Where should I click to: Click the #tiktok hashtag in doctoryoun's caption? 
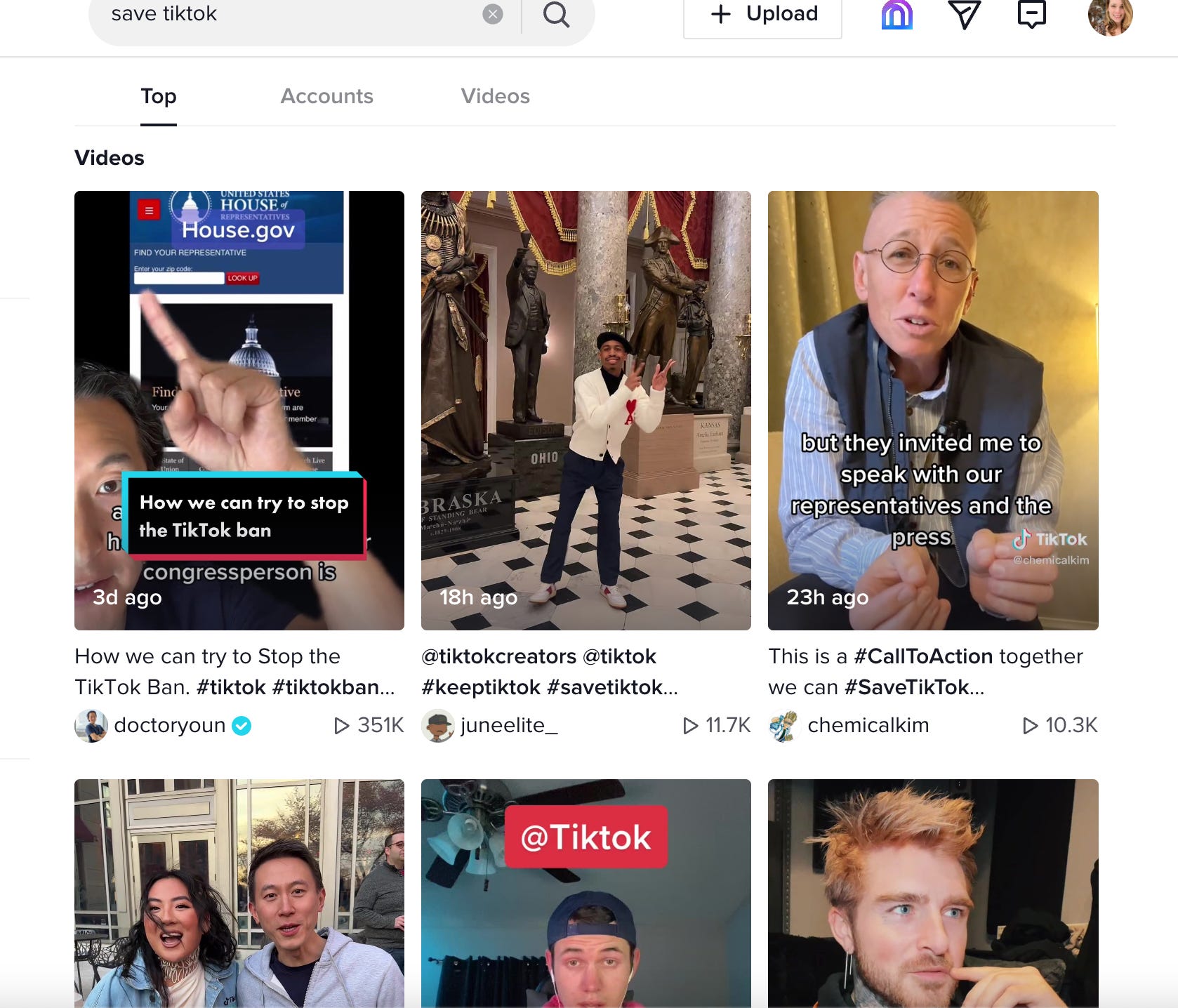pyautogui.click(x=231, y=687)
